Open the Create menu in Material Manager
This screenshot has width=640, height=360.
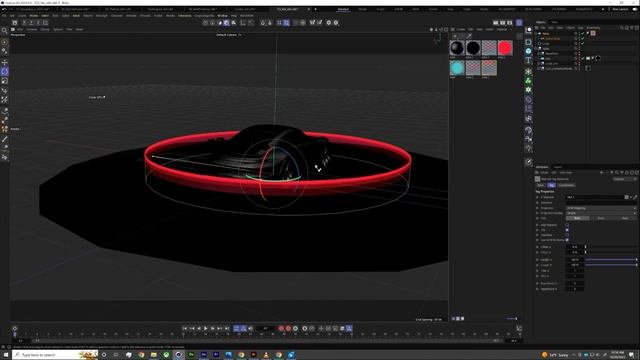[461, 29]
